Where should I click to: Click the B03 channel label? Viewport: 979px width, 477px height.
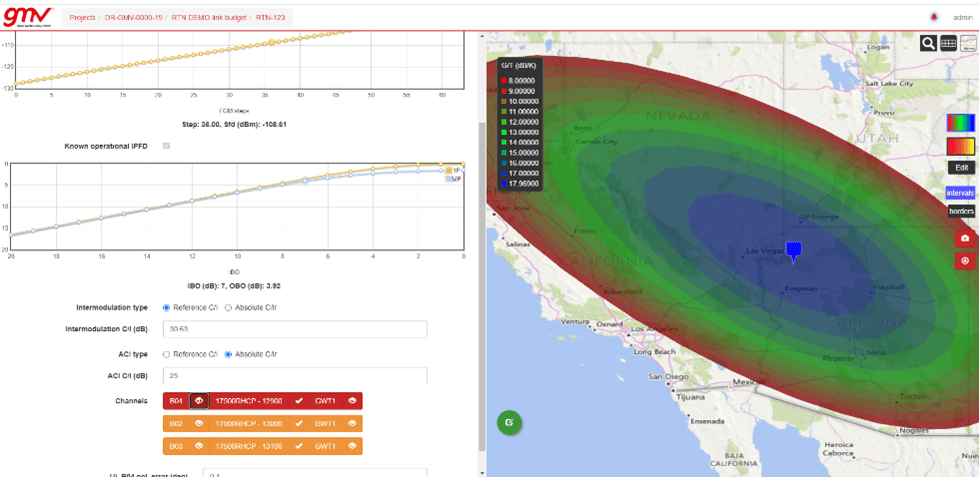[x=176, y=446]
